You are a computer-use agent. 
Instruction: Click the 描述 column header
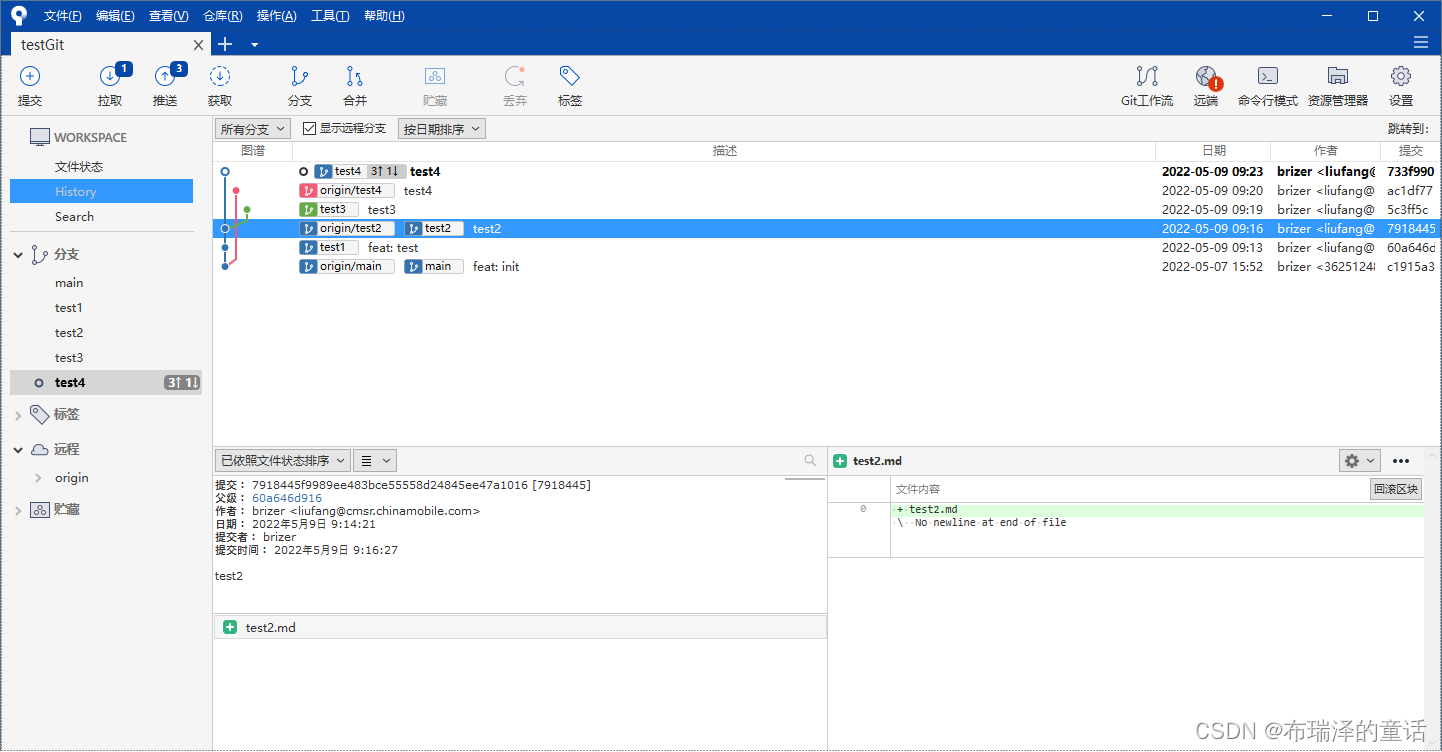tap(724, 151)
